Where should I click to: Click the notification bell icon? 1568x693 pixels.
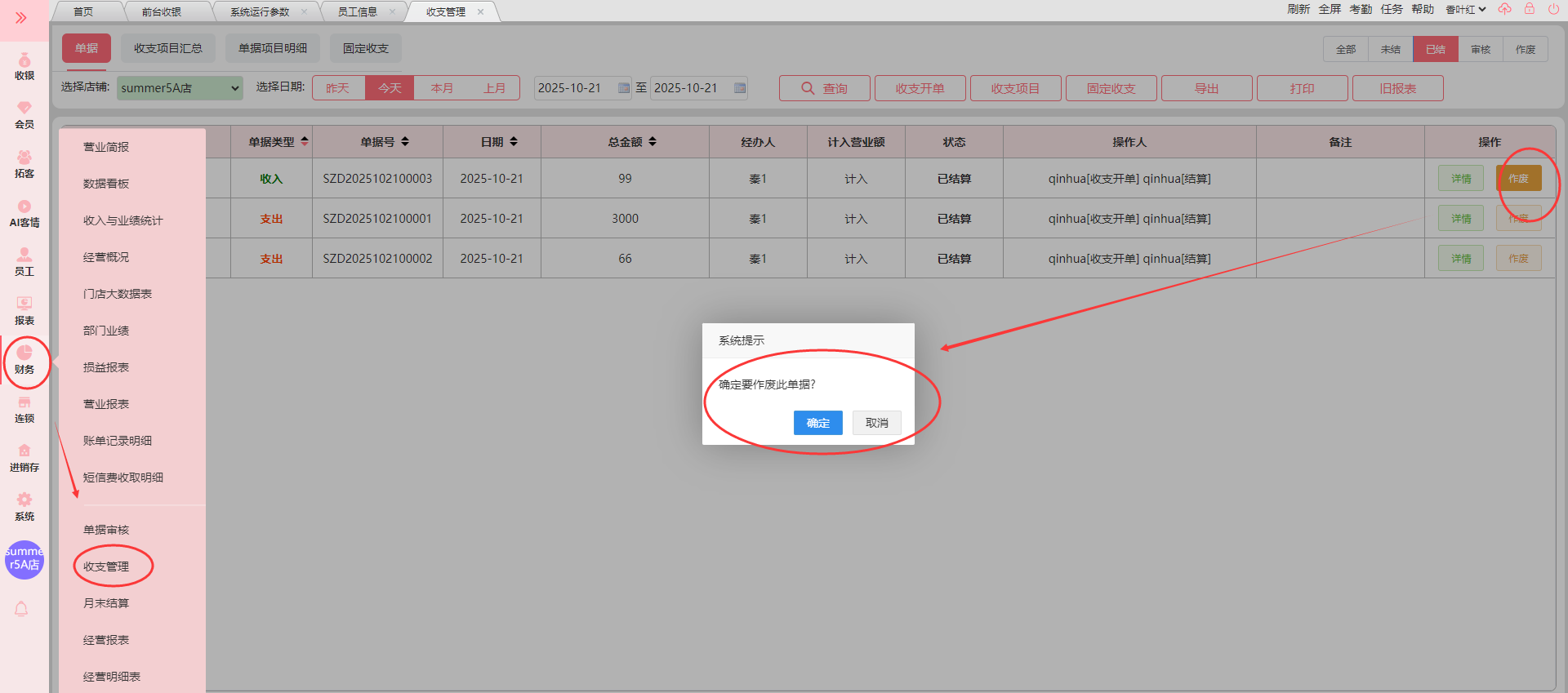pos(21,609)
